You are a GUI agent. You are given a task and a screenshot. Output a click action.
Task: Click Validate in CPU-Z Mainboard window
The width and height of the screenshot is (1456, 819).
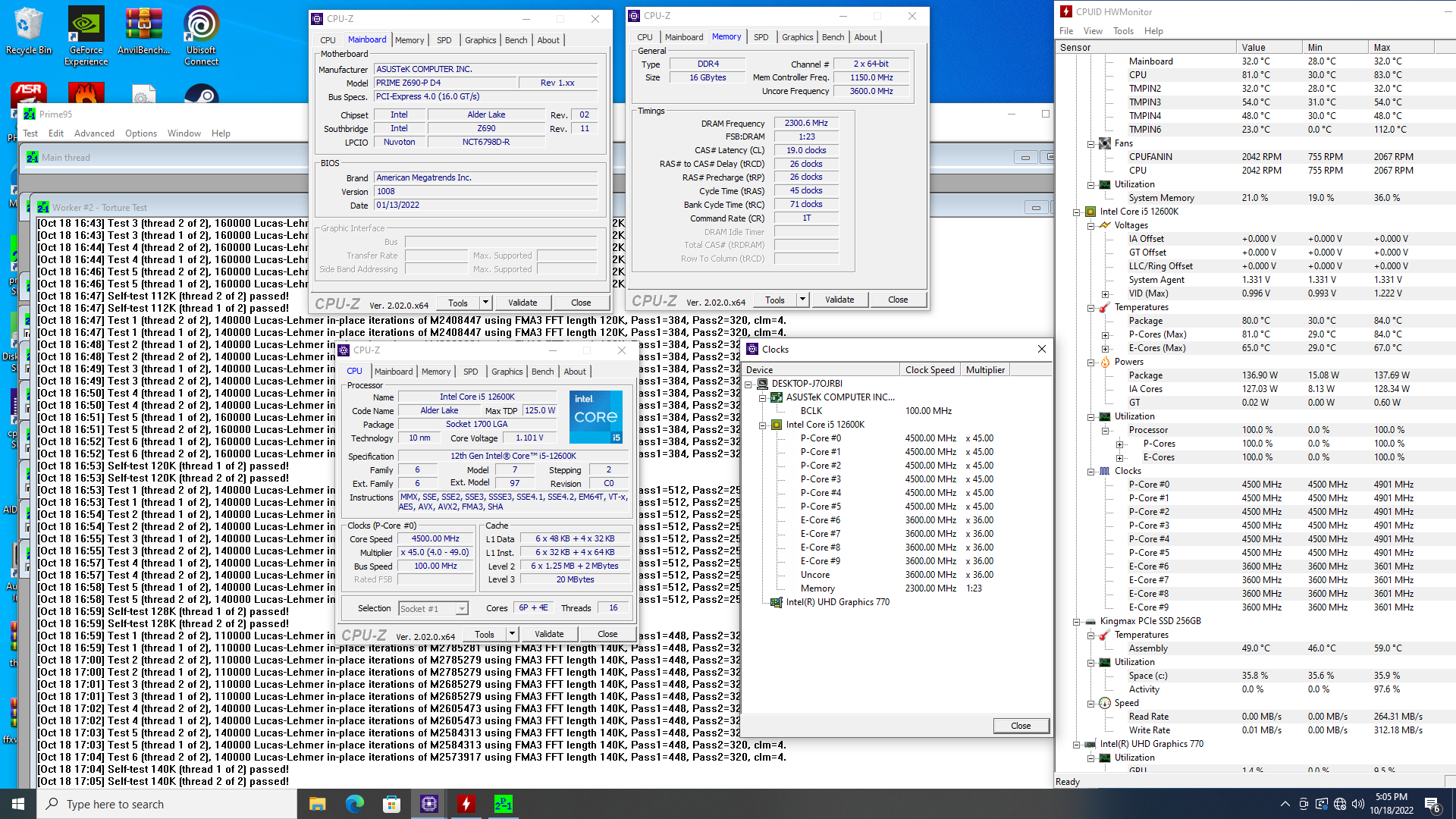[x=522, y=303]
